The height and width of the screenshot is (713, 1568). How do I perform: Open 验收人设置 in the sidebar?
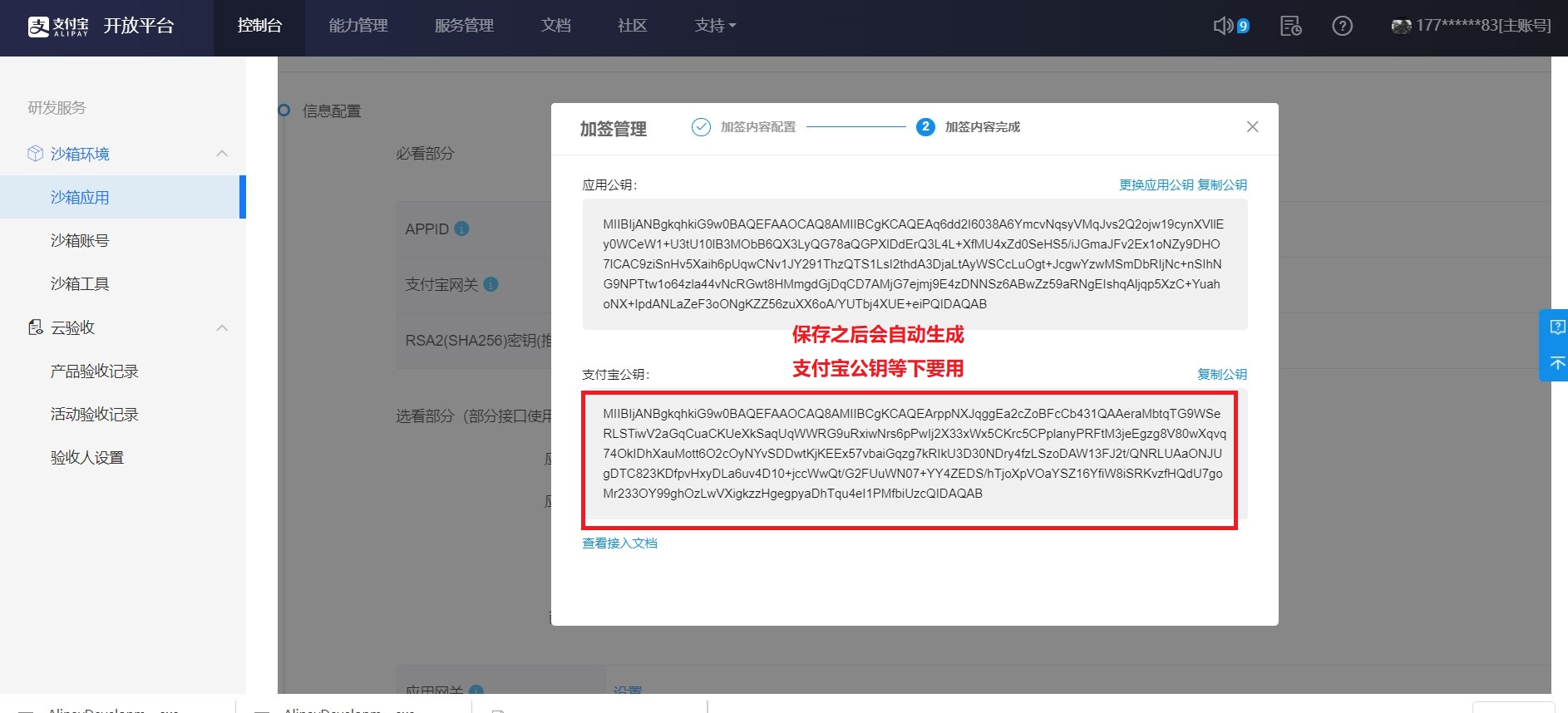(87, 458)
